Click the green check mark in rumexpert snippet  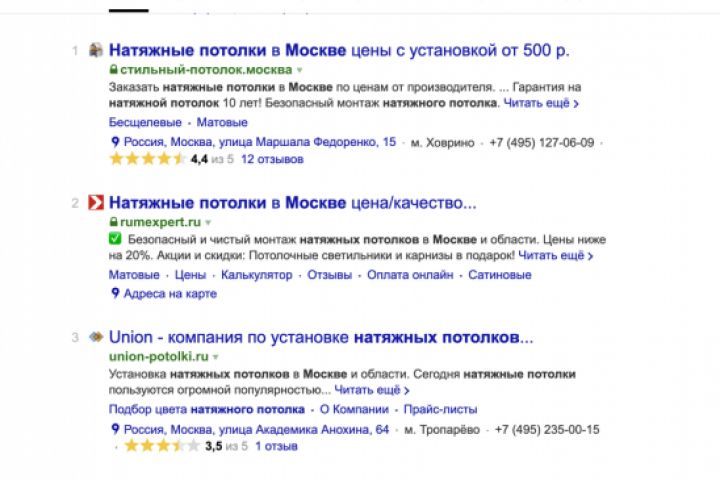[x=114, y=241]
